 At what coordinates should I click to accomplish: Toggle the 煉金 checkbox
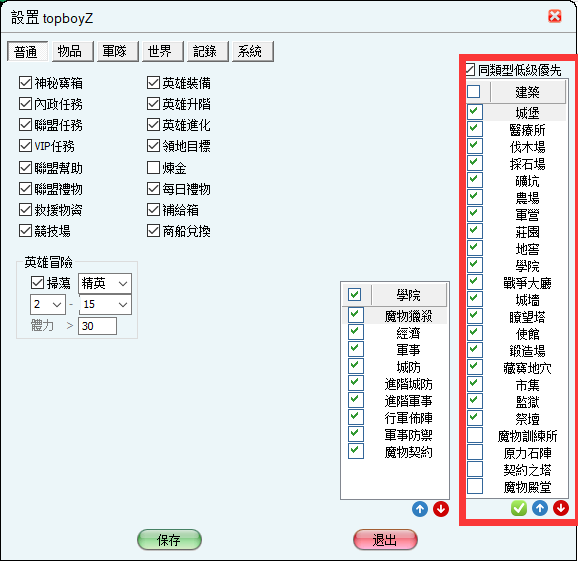[x=153, y=168]
